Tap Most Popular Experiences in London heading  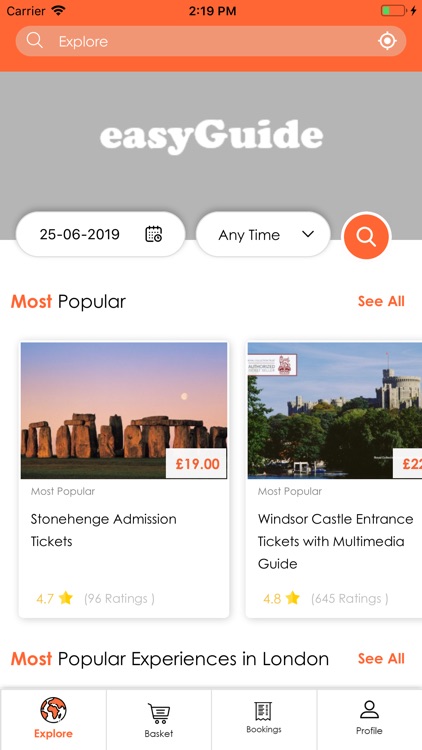(x=170, y=659)
